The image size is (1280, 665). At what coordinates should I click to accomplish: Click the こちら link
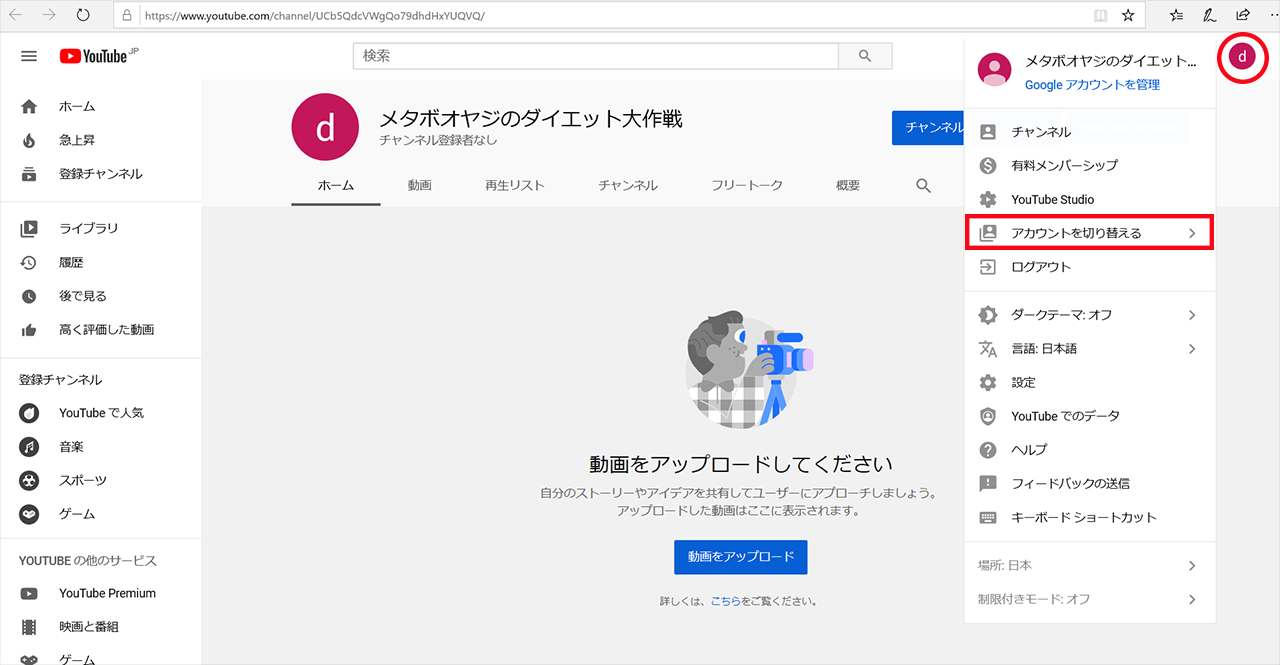coord(726,601)
